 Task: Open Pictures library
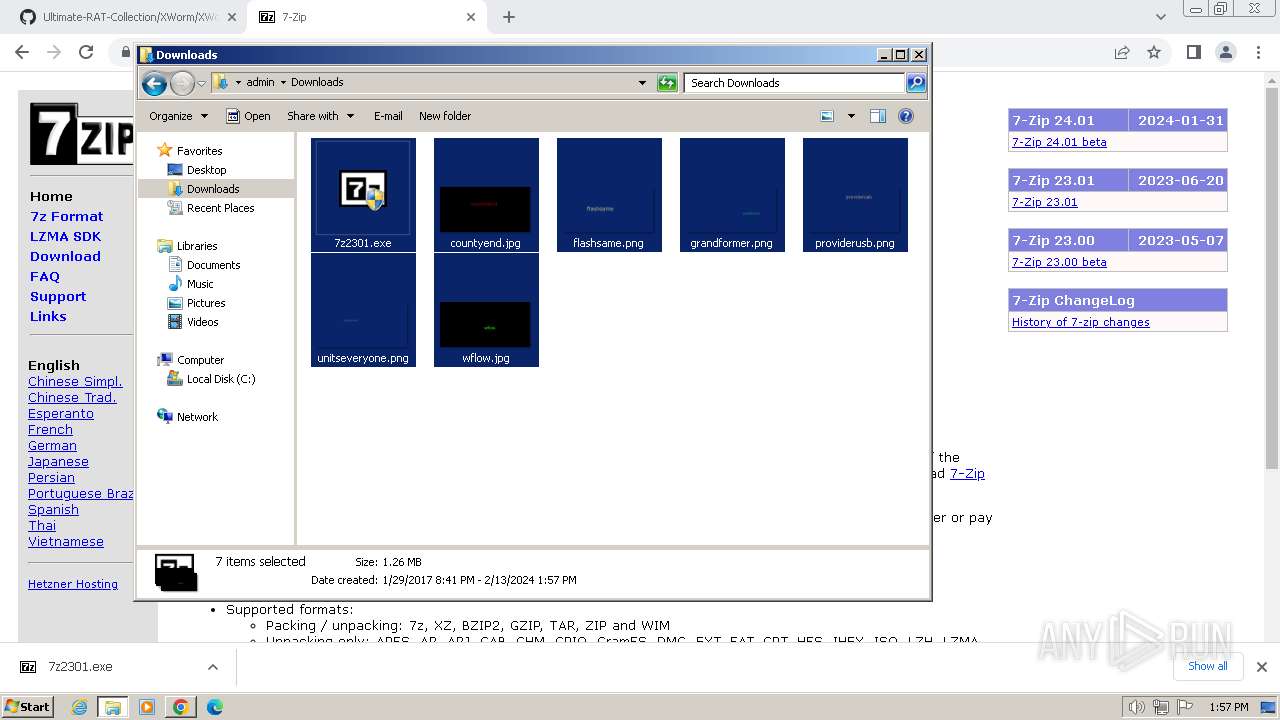206,303
